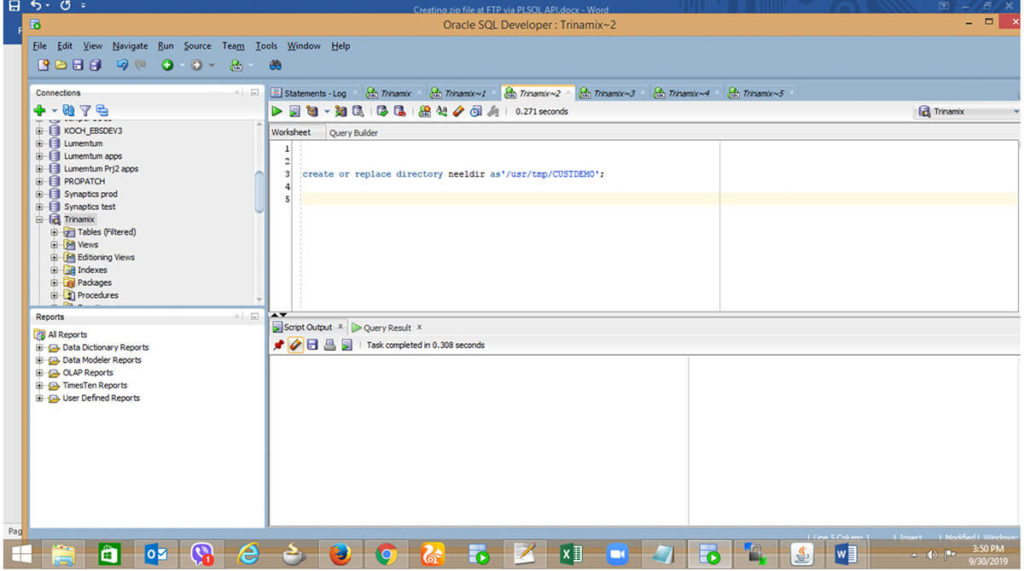Expand User Defined Reports folder
1024x571 pixels.
pyautogui.click(x=39, y=398)
